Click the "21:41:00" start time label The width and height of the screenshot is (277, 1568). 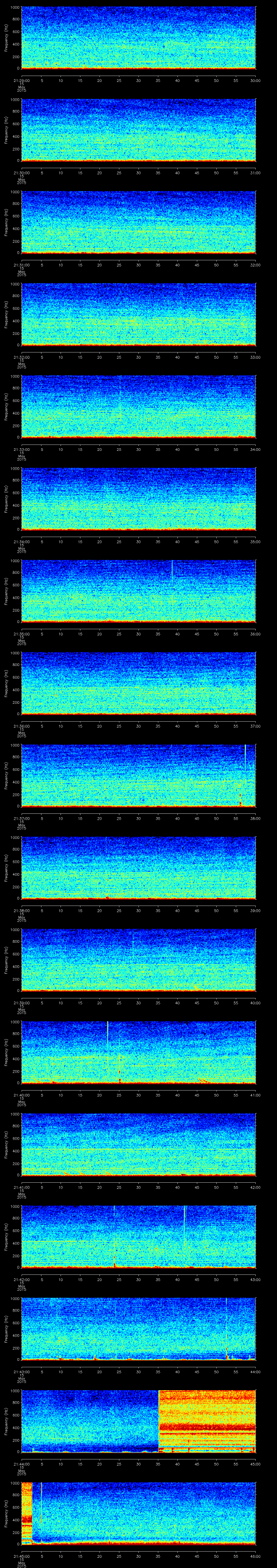tap(21, 1187)
